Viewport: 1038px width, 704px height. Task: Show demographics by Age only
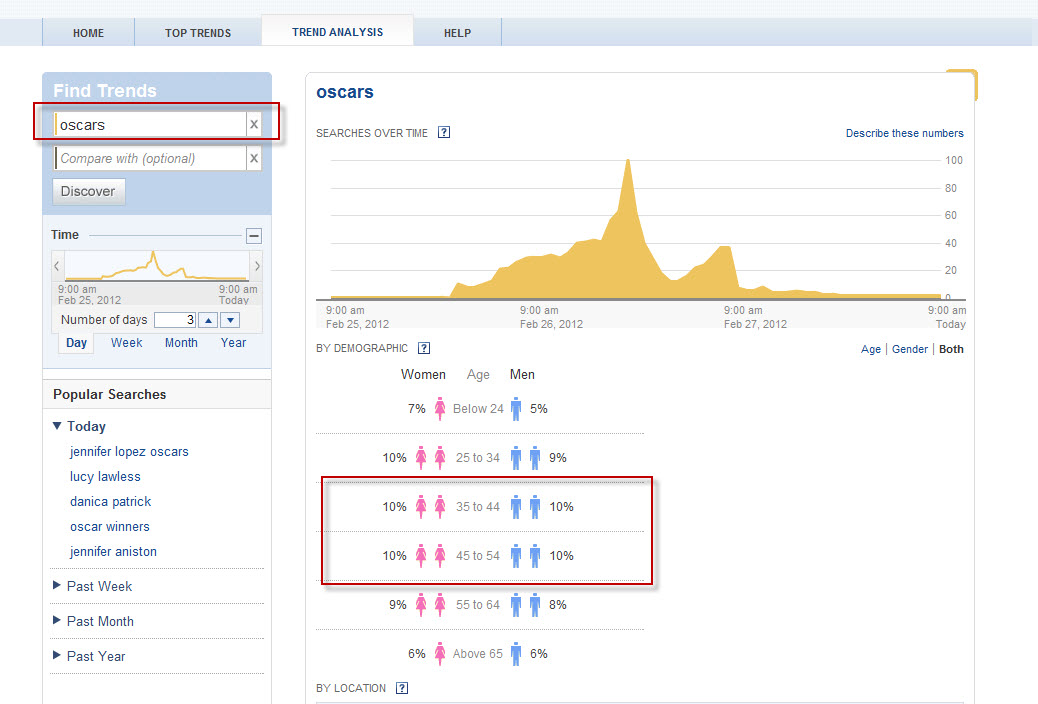click(x=871, y=349)
